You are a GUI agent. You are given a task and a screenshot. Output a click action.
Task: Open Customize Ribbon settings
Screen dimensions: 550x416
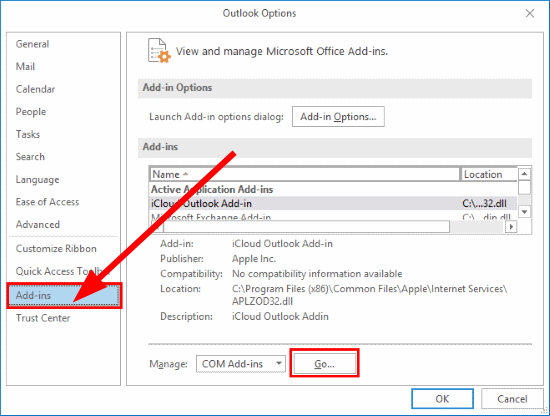[56, 249]
